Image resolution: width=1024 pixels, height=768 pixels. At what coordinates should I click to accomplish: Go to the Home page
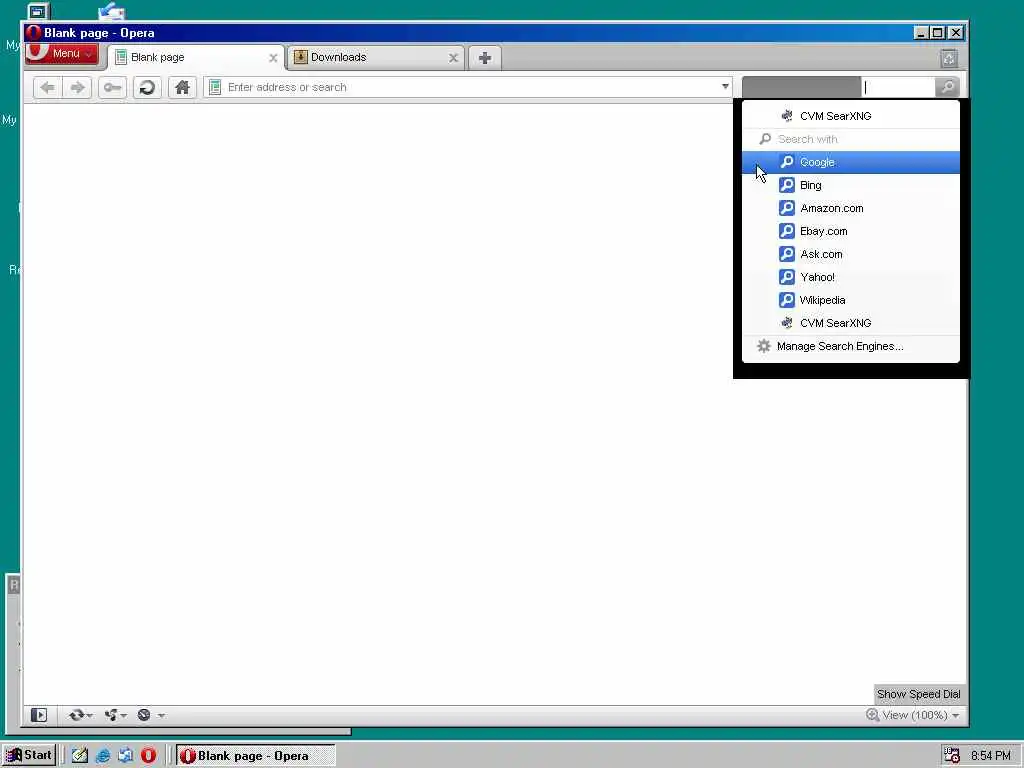coord(182,88)
